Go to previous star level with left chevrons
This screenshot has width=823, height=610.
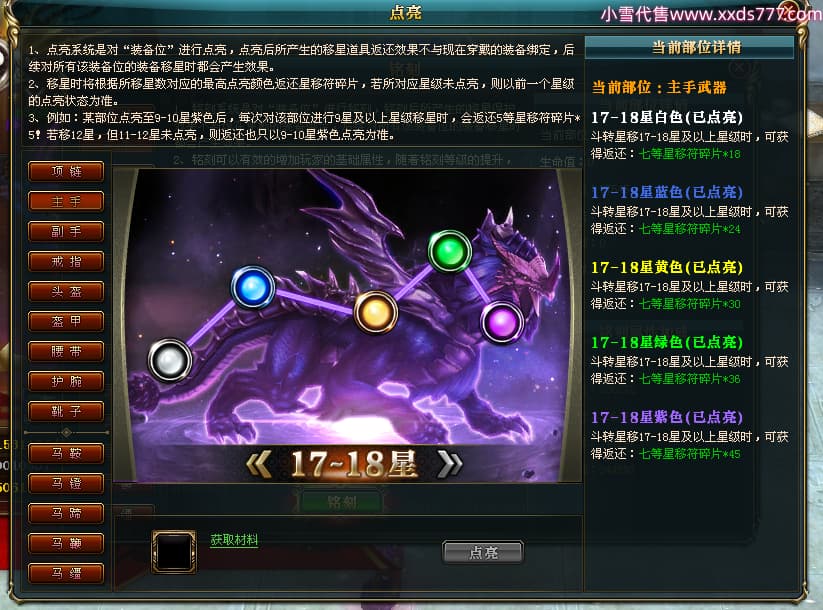tap(258, 465)
